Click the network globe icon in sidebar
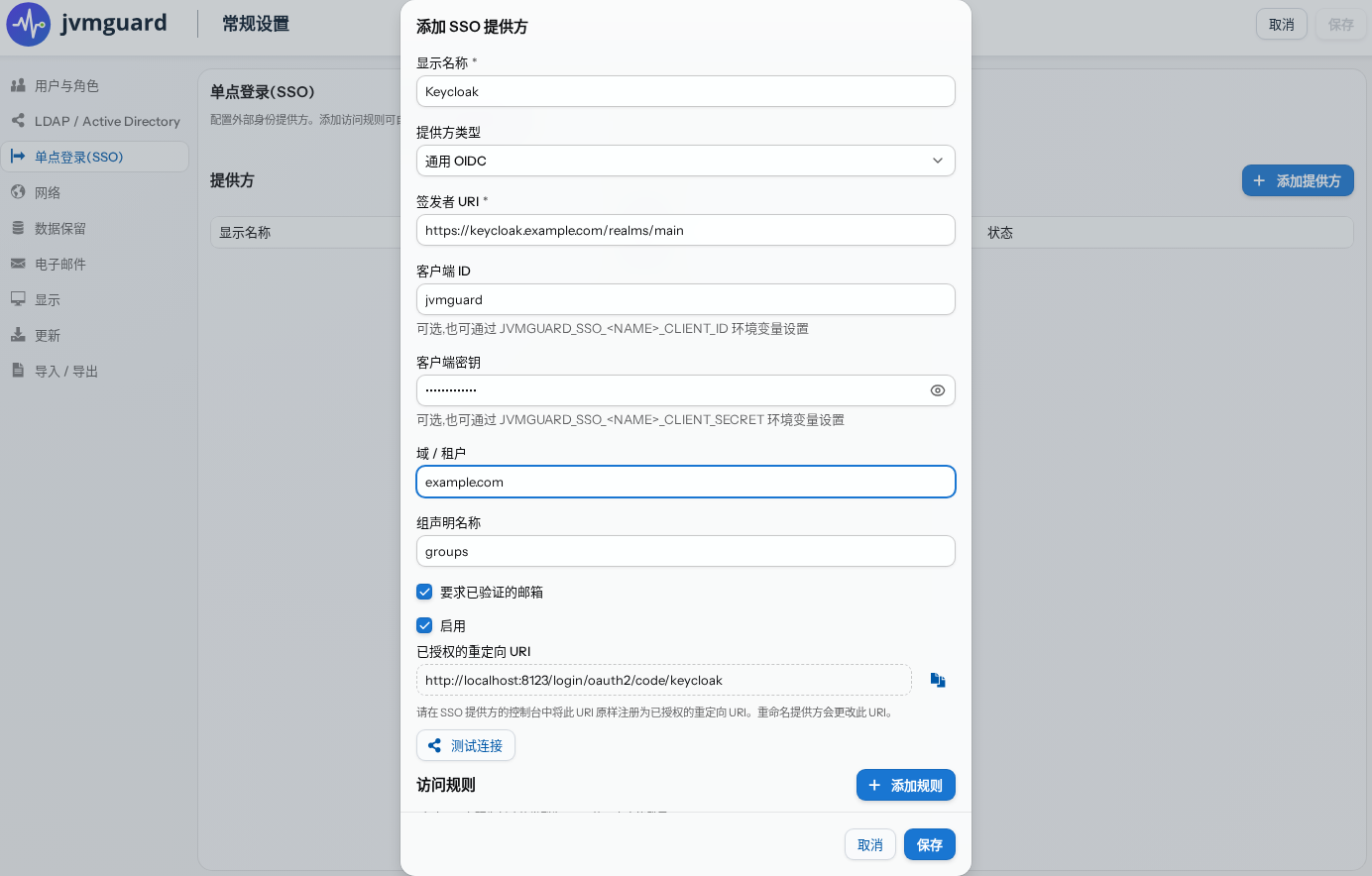The height and width of the screenshot is (876, 1372). pyautogui.click(x=18, y=192)
